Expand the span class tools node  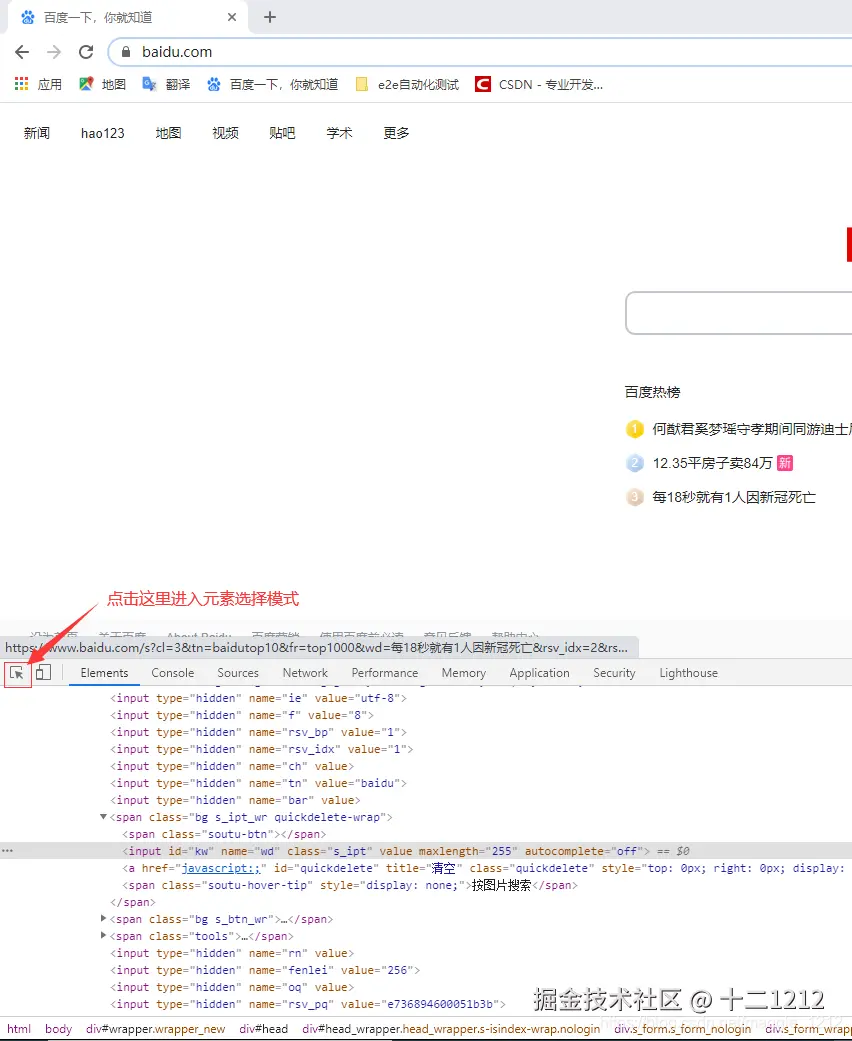[103, 935]
